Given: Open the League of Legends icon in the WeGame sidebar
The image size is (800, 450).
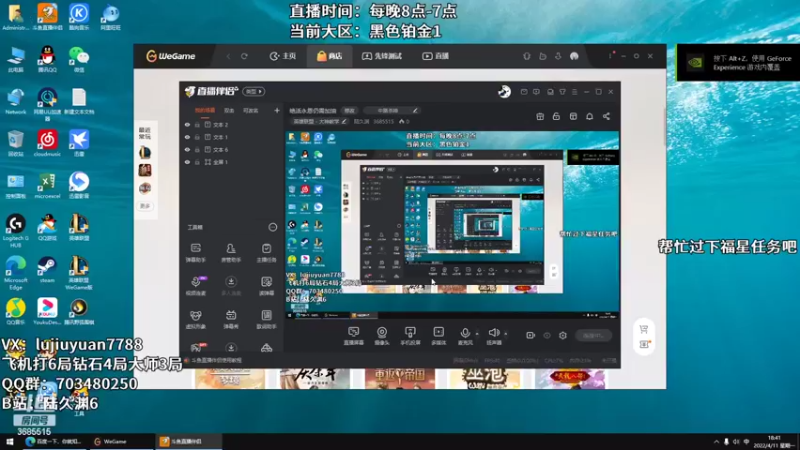Looking at the screenshot, I should click(x=145, y=152).
